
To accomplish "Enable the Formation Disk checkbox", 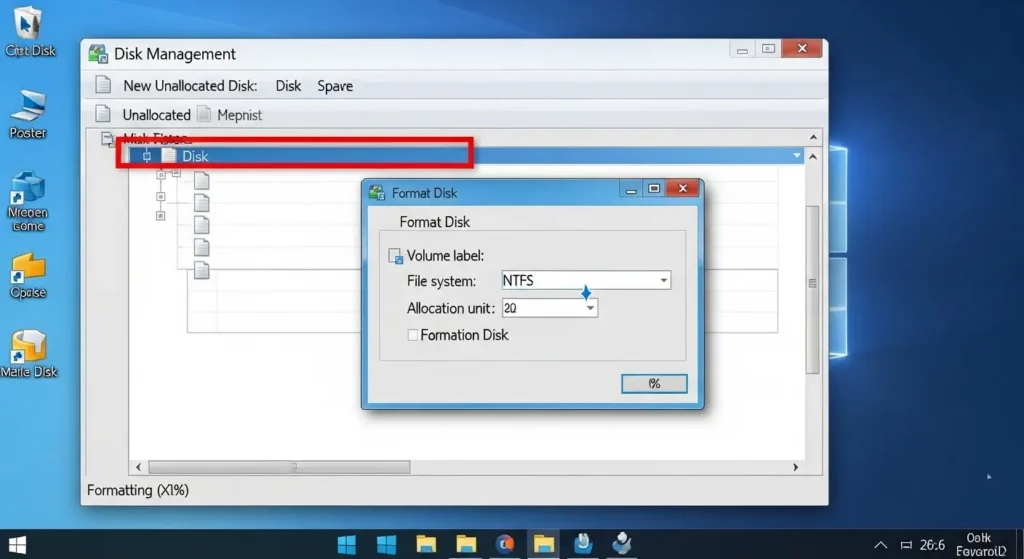I will (x=413, y=335).
